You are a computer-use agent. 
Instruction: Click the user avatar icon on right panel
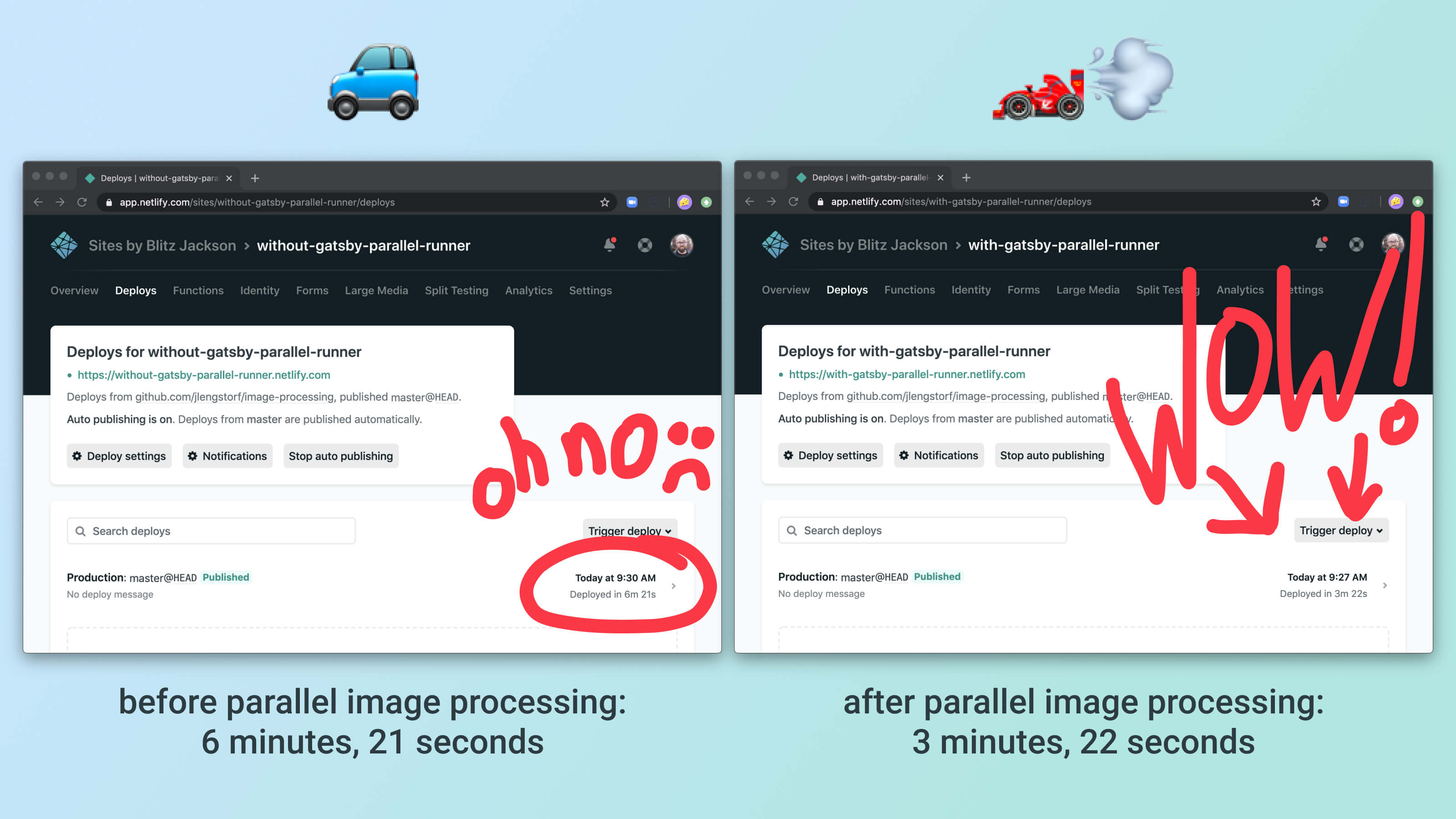coord(1393,244)
